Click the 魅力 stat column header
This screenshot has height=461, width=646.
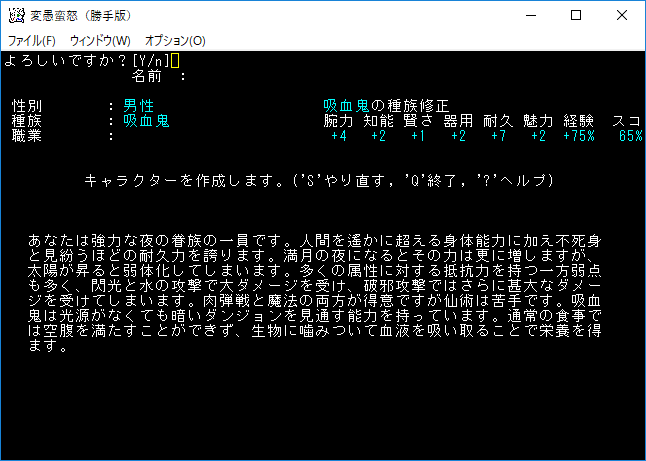[x=537, y=121]
